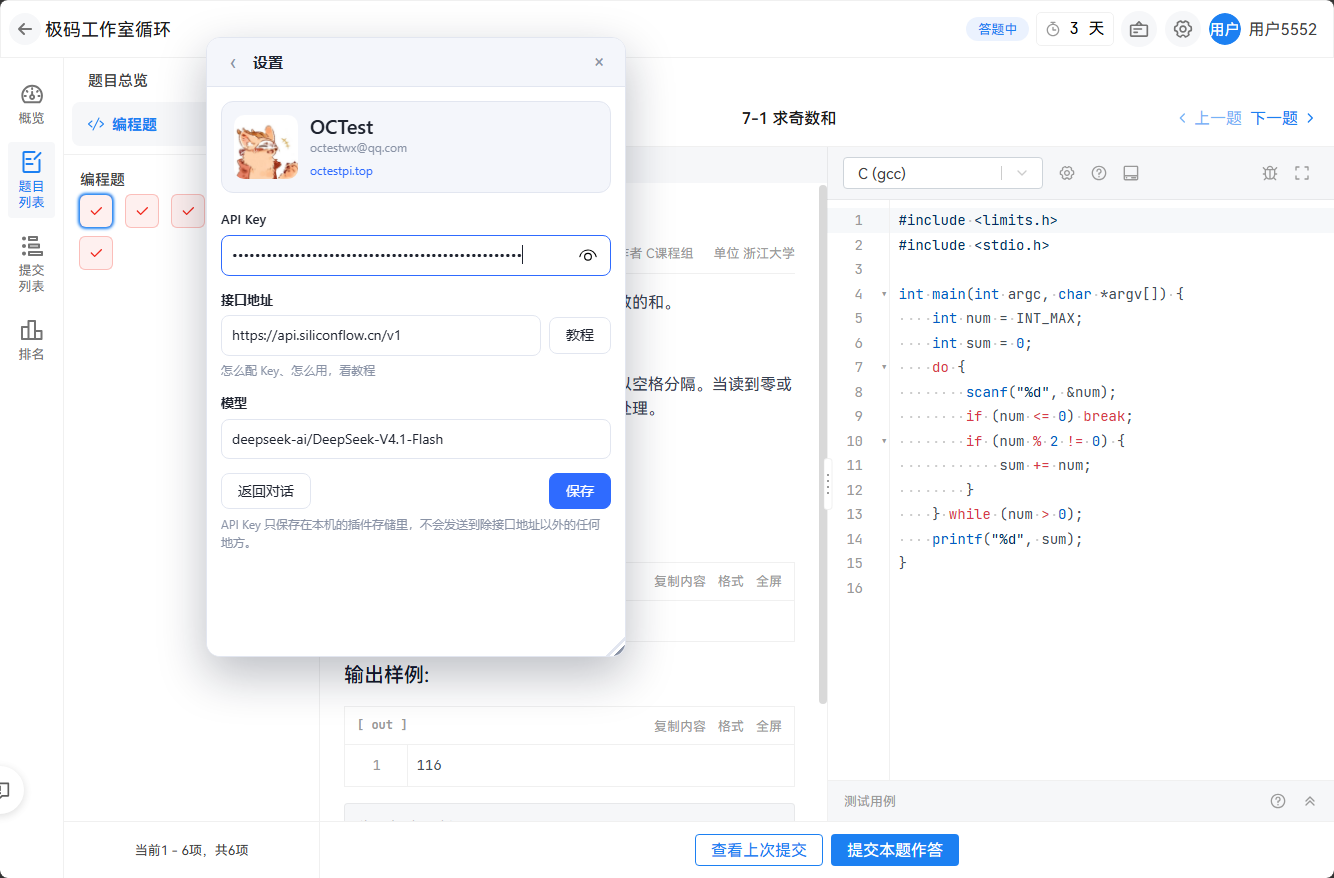Click the 测试用例 help icon
The image size is (1334, 878).
(x=1278, y=801)
